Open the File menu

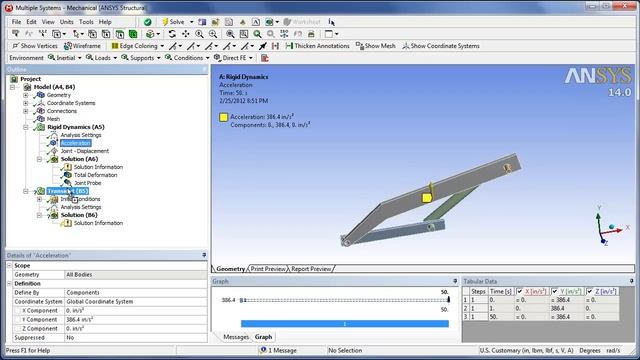tap(16, 22)
